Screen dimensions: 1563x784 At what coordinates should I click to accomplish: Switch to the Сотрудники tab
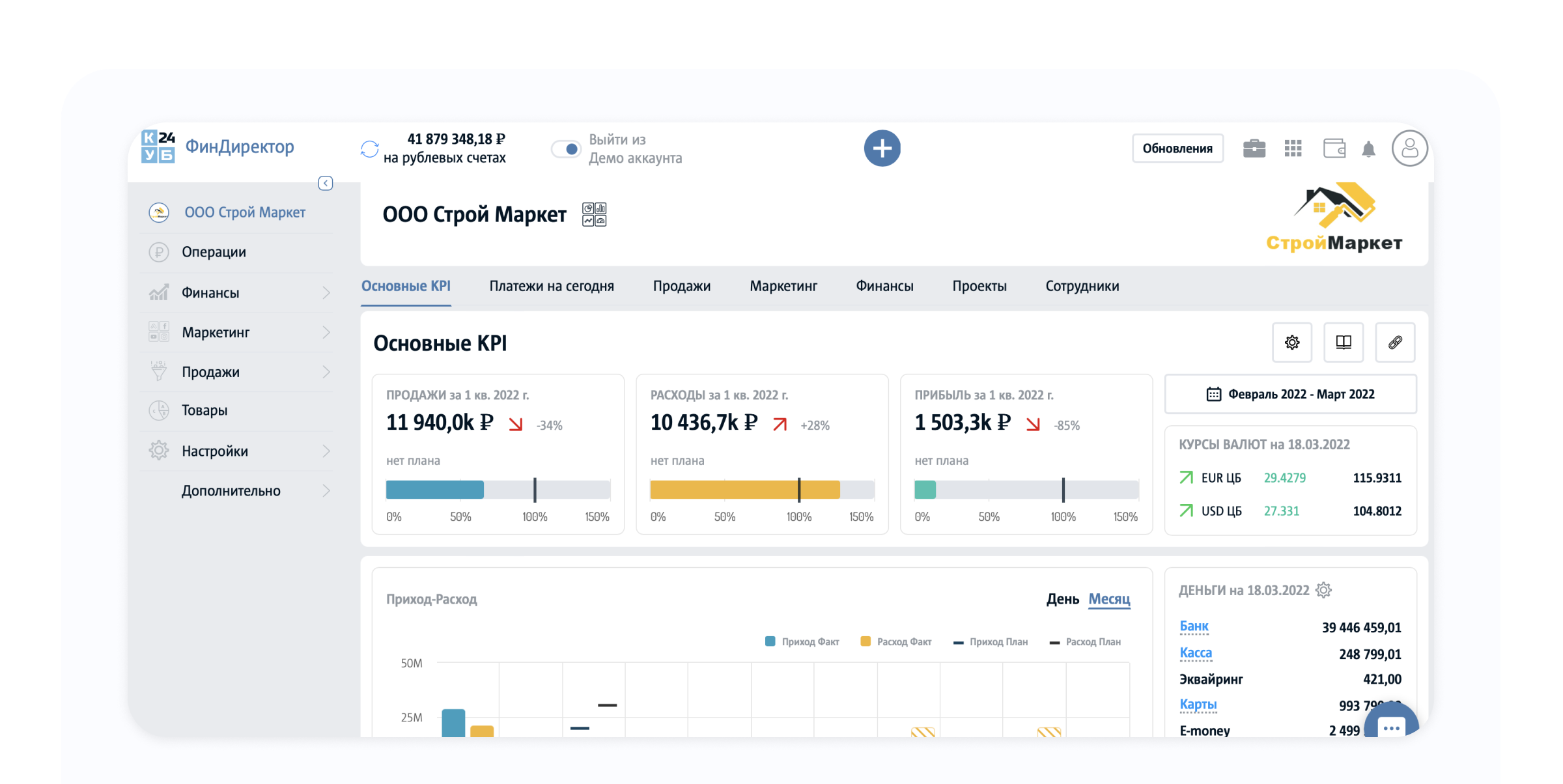click(1082, 286)
